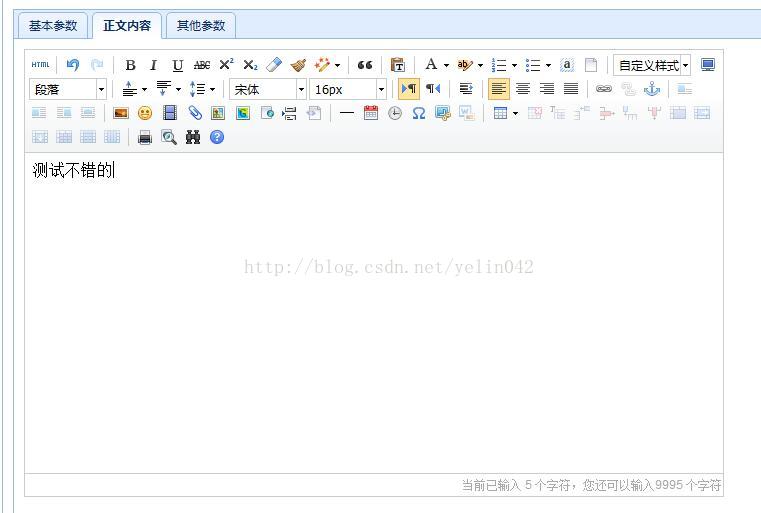Screen dimensions: 761x513
Task: Insert emoticon smiley face
Action: coord(145,113)
